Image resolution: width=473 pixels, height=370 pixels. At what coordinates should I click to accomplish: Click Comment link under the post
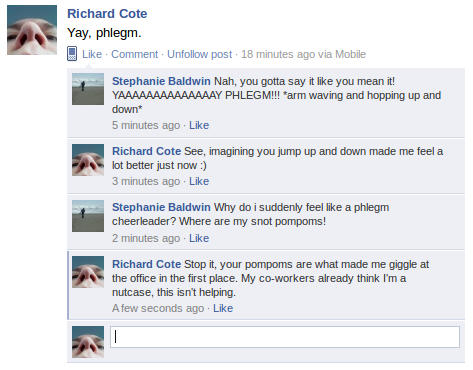[134, 54]
